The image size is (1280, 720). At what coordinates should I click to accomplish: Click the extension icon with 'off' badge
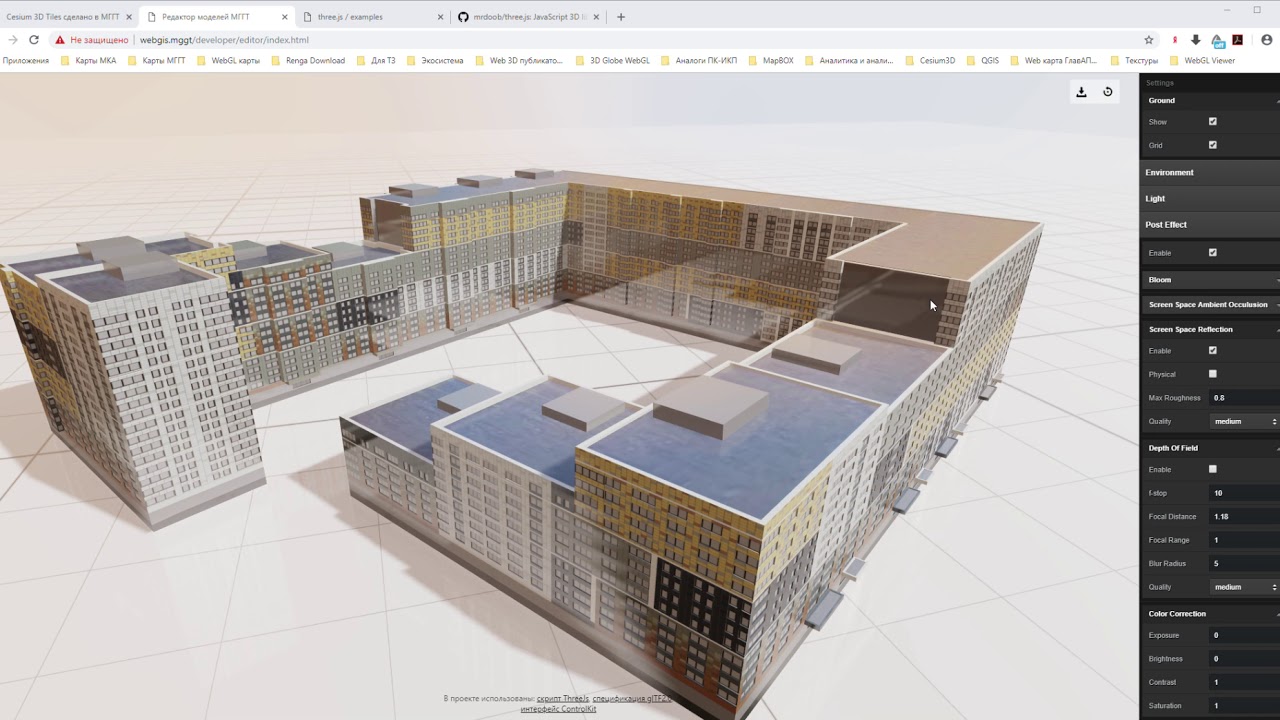(x=1217, y=40)
